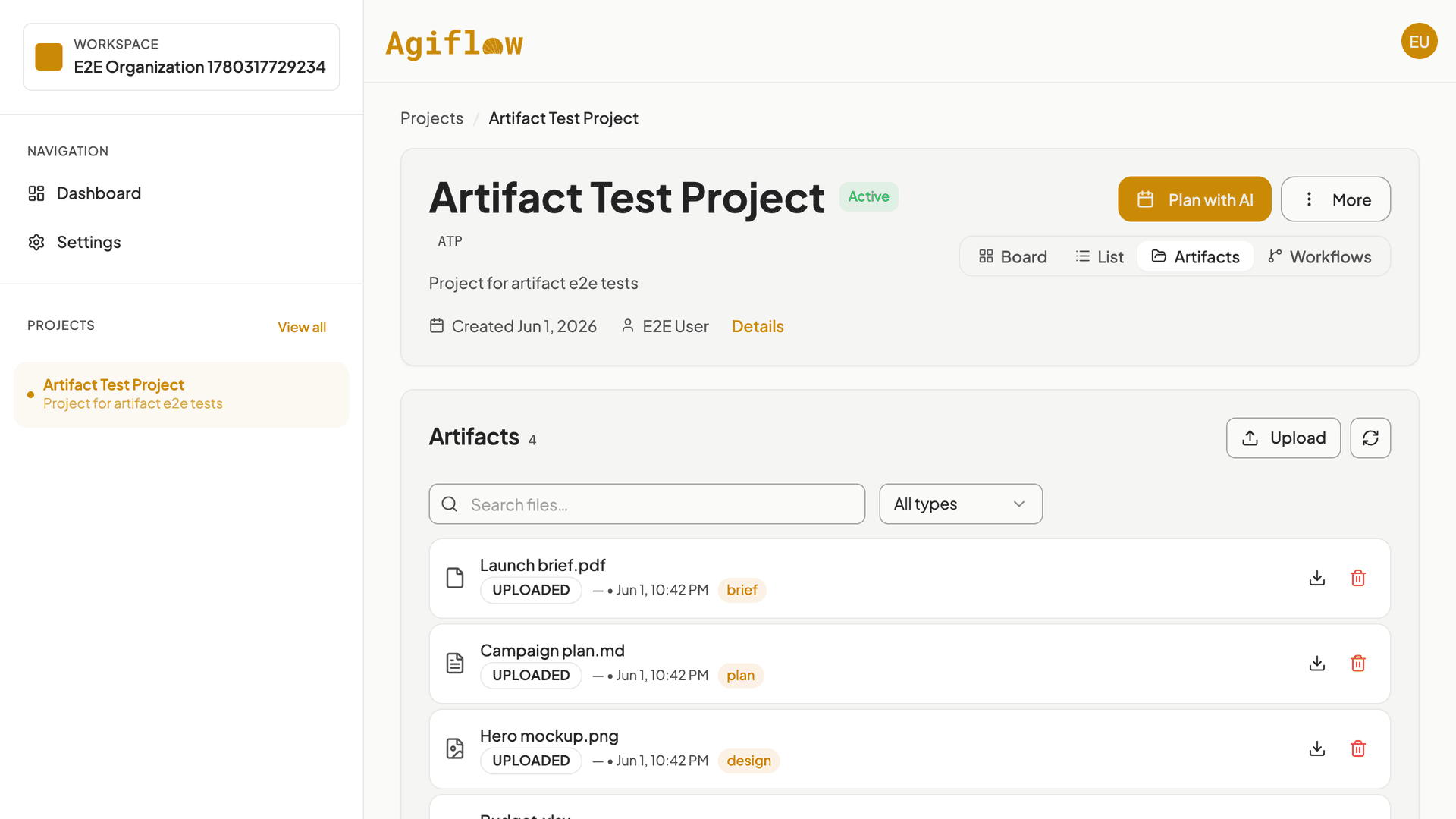Viewport: 1456px width, 819px height.
Task: Click the brief tag on Launch brief.pdf
Action: 742,590
